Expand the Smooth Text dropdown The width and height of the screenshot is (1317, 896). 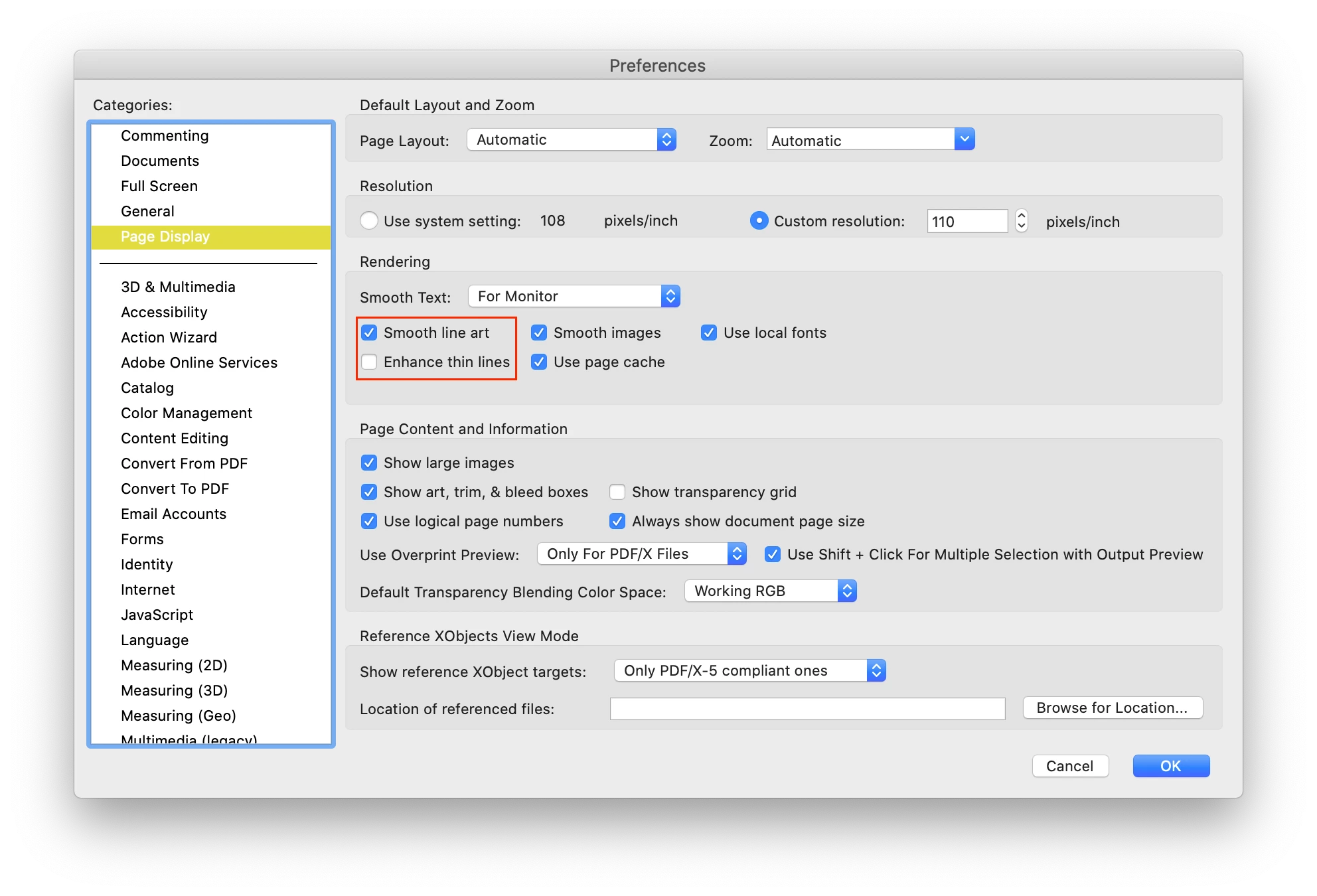click(574, 296)
